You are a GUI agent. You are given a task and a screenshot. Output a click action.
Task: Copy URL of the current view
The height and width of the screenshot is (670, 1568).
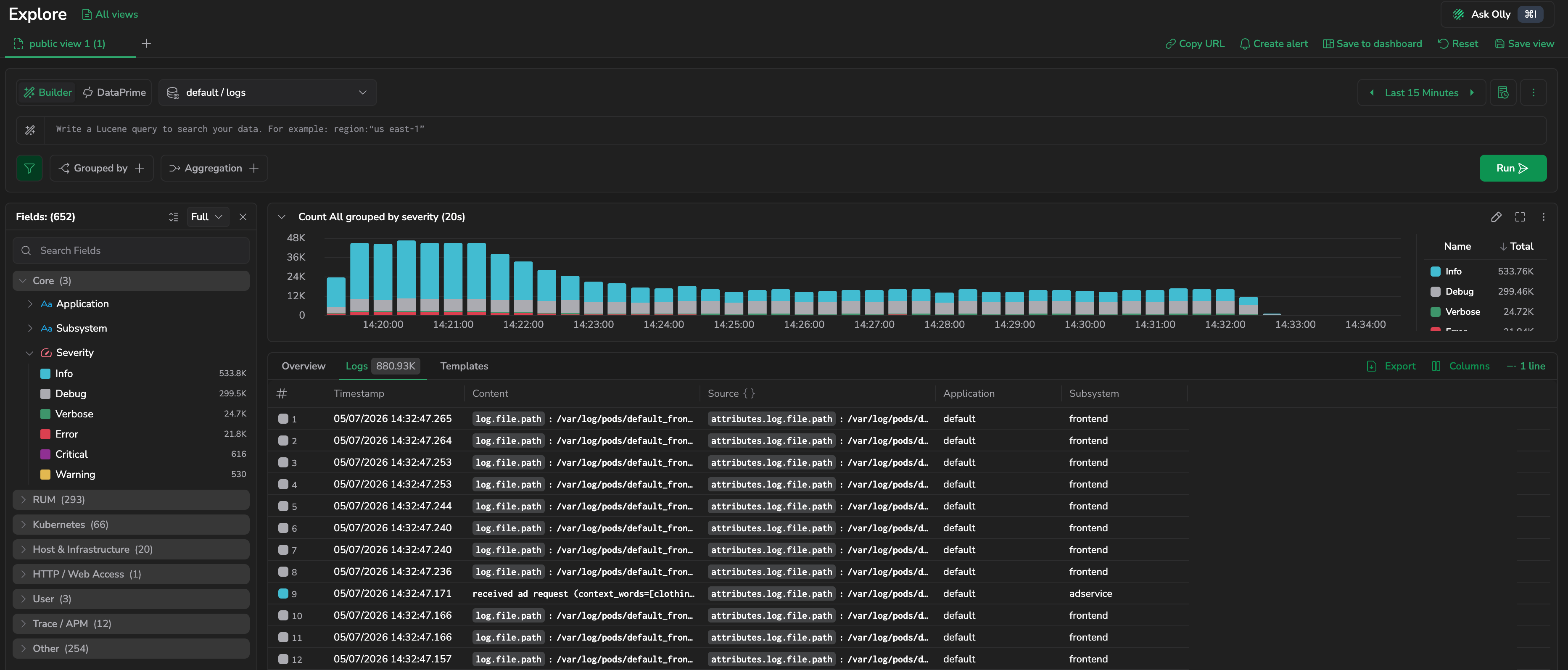[x=1195, y=44]
